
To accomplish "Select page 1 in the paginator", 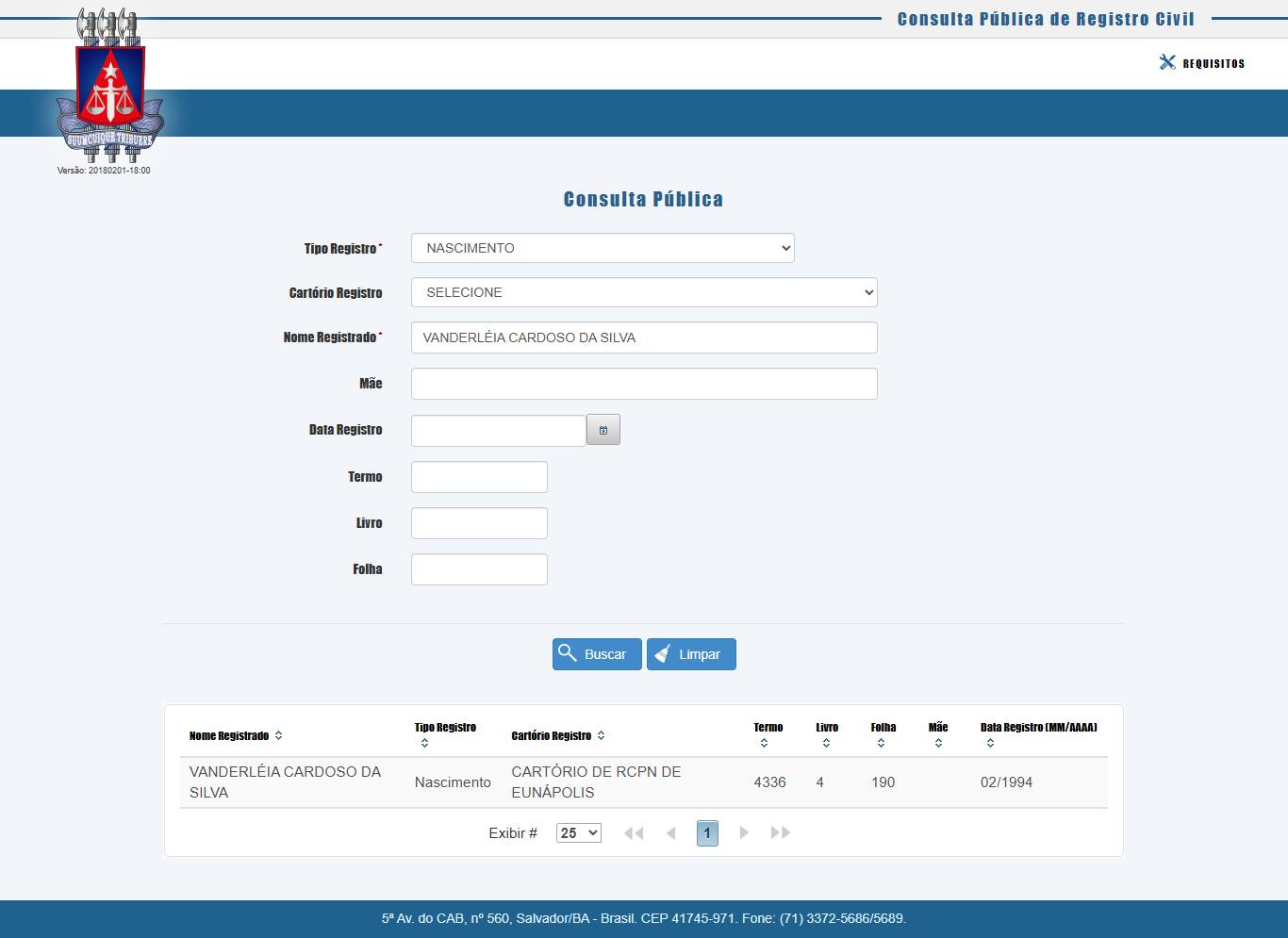I will coord(707,833).
